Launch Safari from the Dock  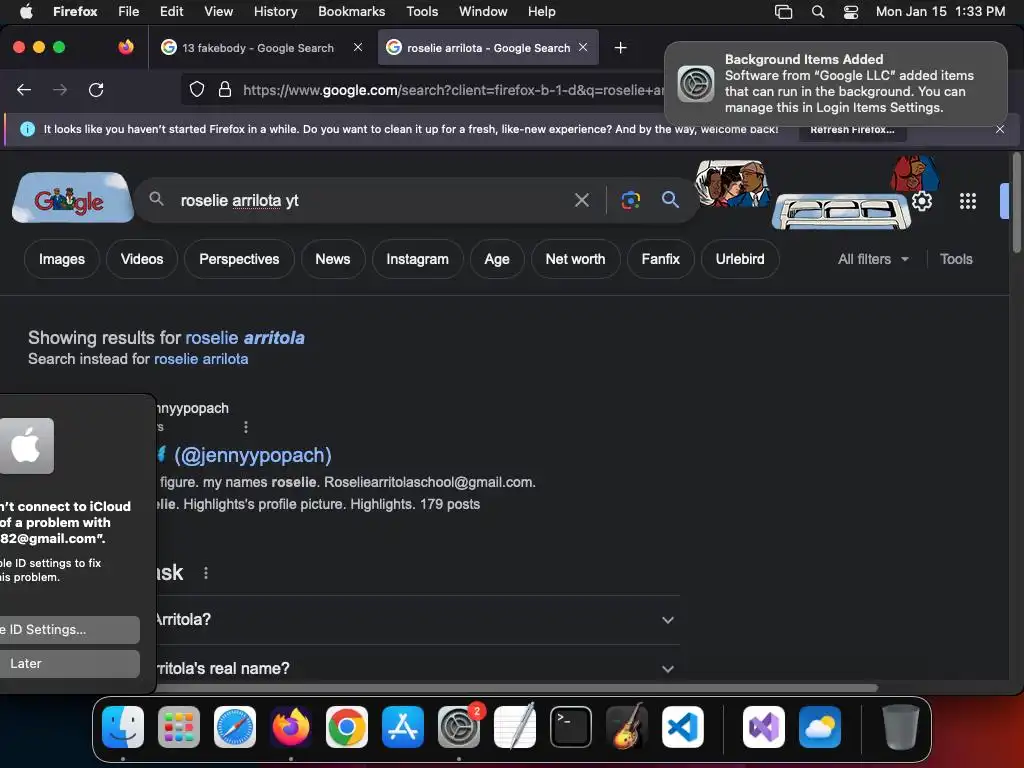tap(235, 727)
